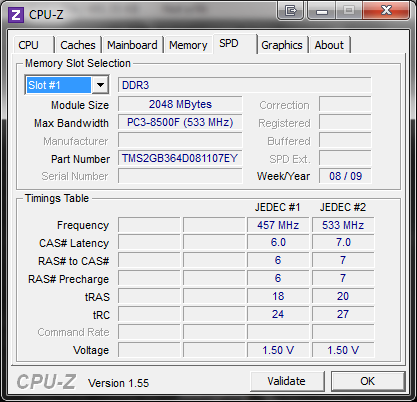Click the CPU-Z purple Z title icon
This screenshot has height=402, width=417.
(x=16, y=15)
